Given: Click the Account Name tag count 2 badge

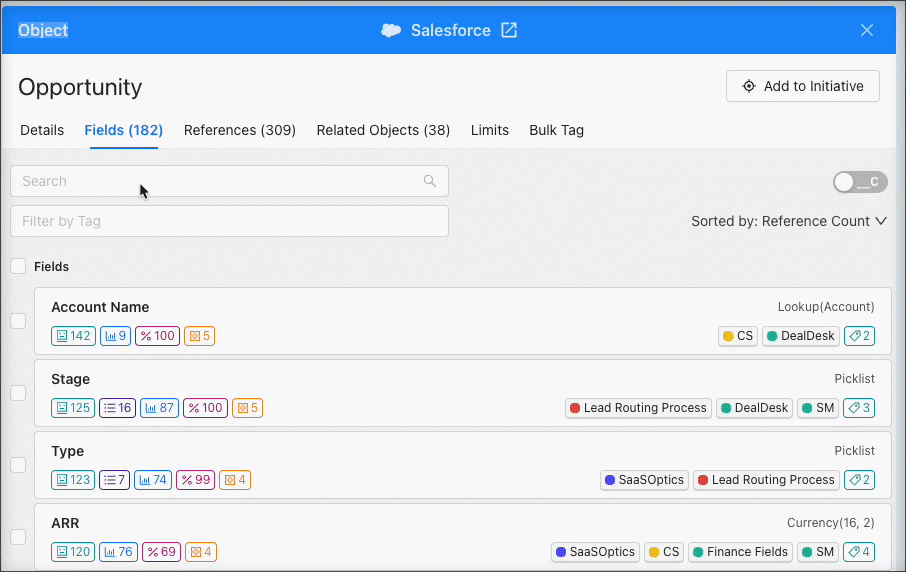Looking at the screenshot, I should point(859,336).
